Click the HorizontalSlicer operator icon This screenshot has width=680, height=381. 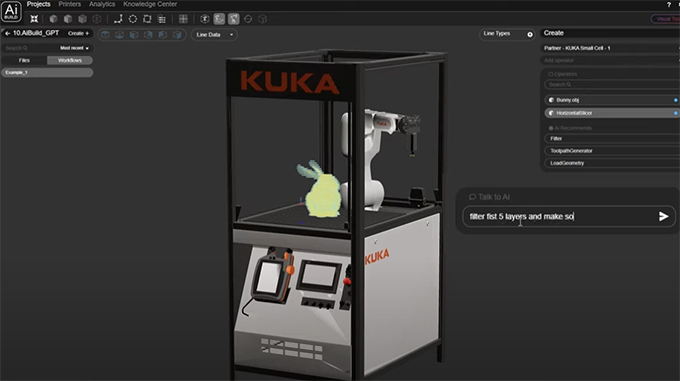click(x=551, y=113)
